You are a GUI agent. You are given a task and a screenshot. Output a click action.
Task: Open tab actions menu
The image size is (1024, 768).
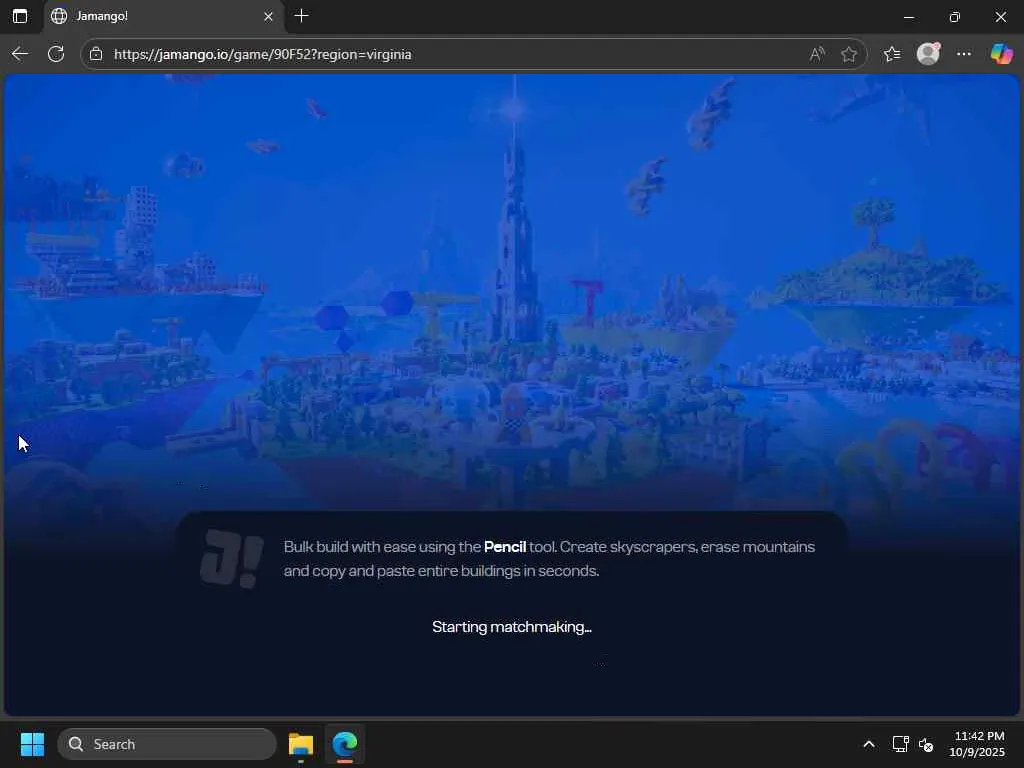[x=20, y=16]
